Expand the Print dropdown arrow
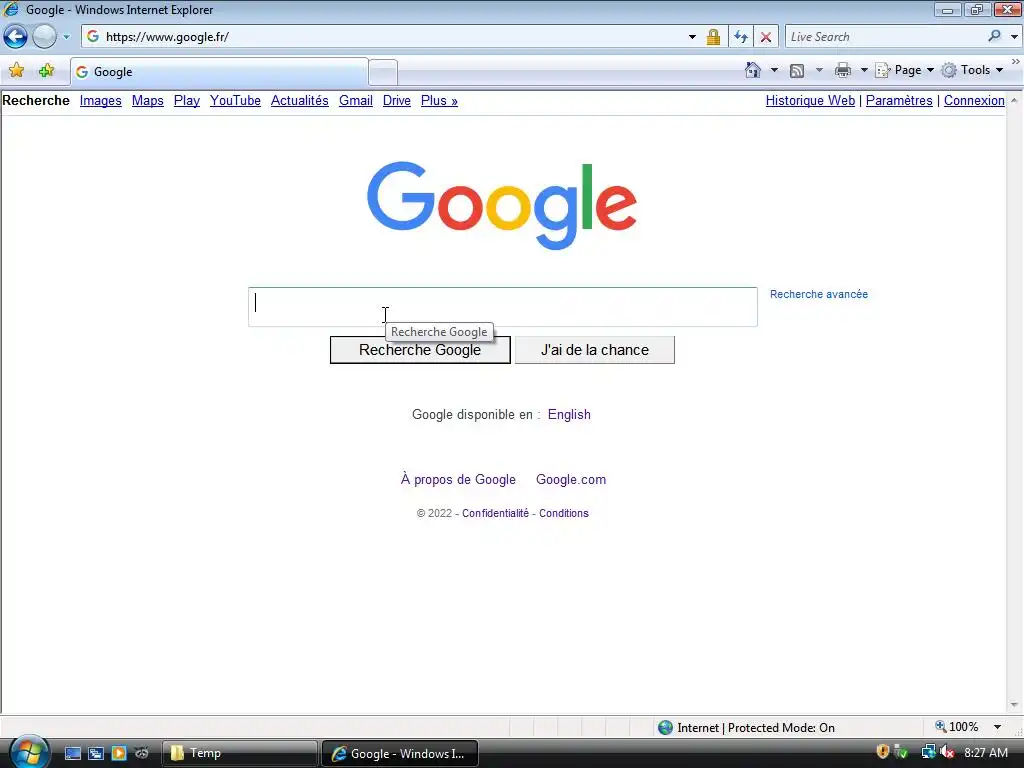The width and height of the screenshot is (1024, 768). pos(864,70)
